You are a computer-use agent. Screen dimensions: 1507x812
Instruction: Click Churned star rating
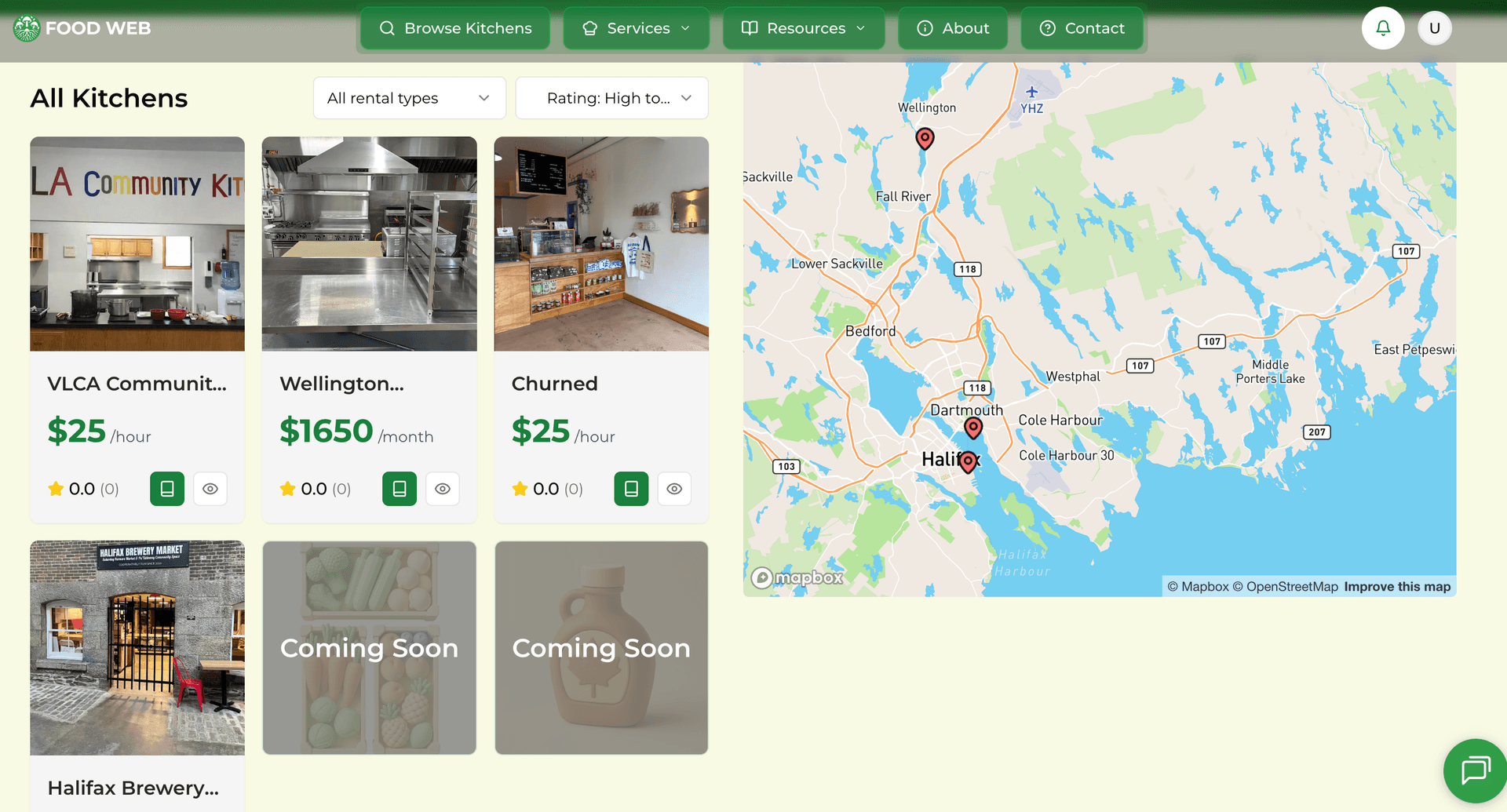click(547, 489)
